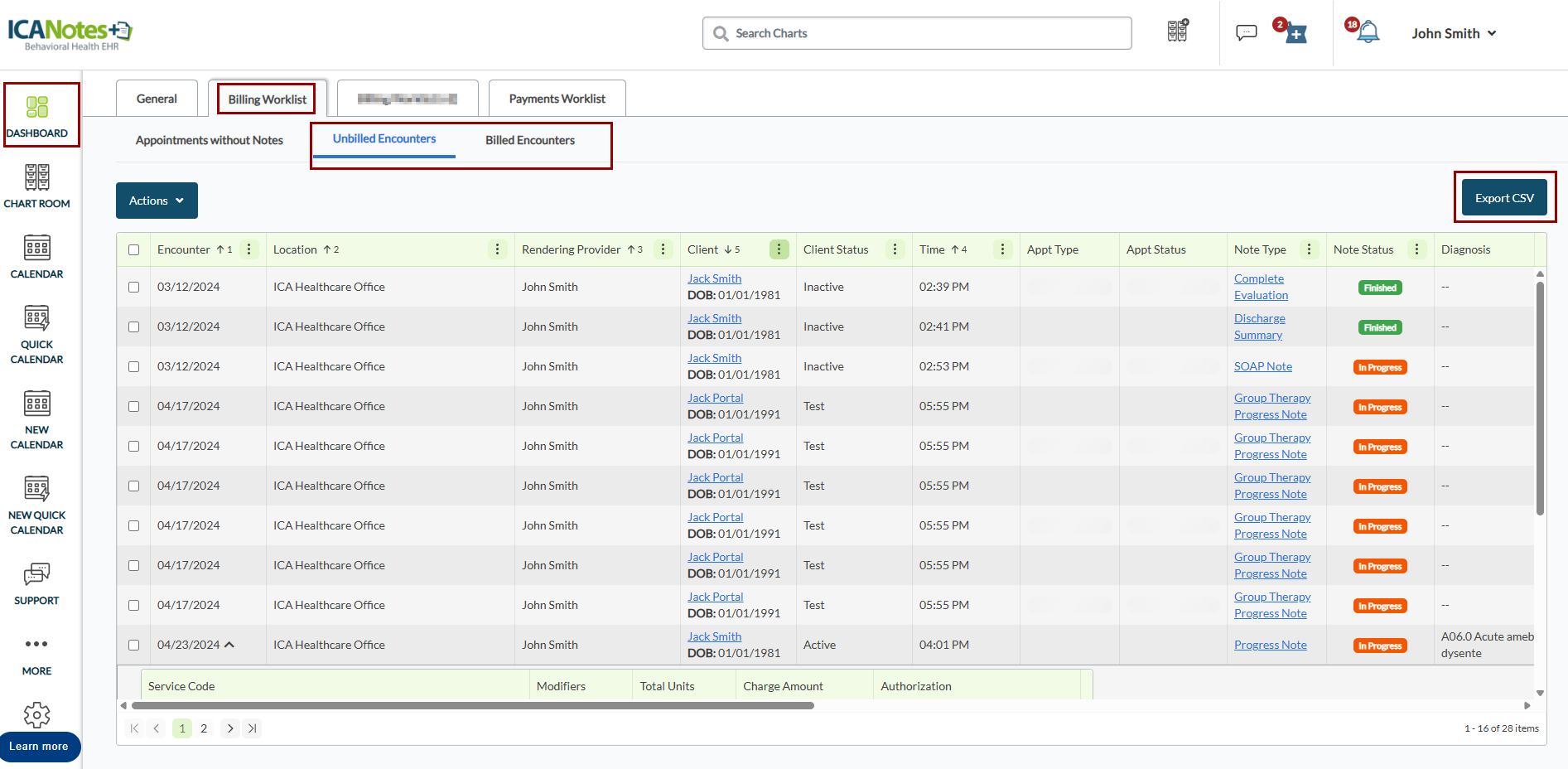
Task: Click in the Search Charts field
Action: tap(917, 33)
